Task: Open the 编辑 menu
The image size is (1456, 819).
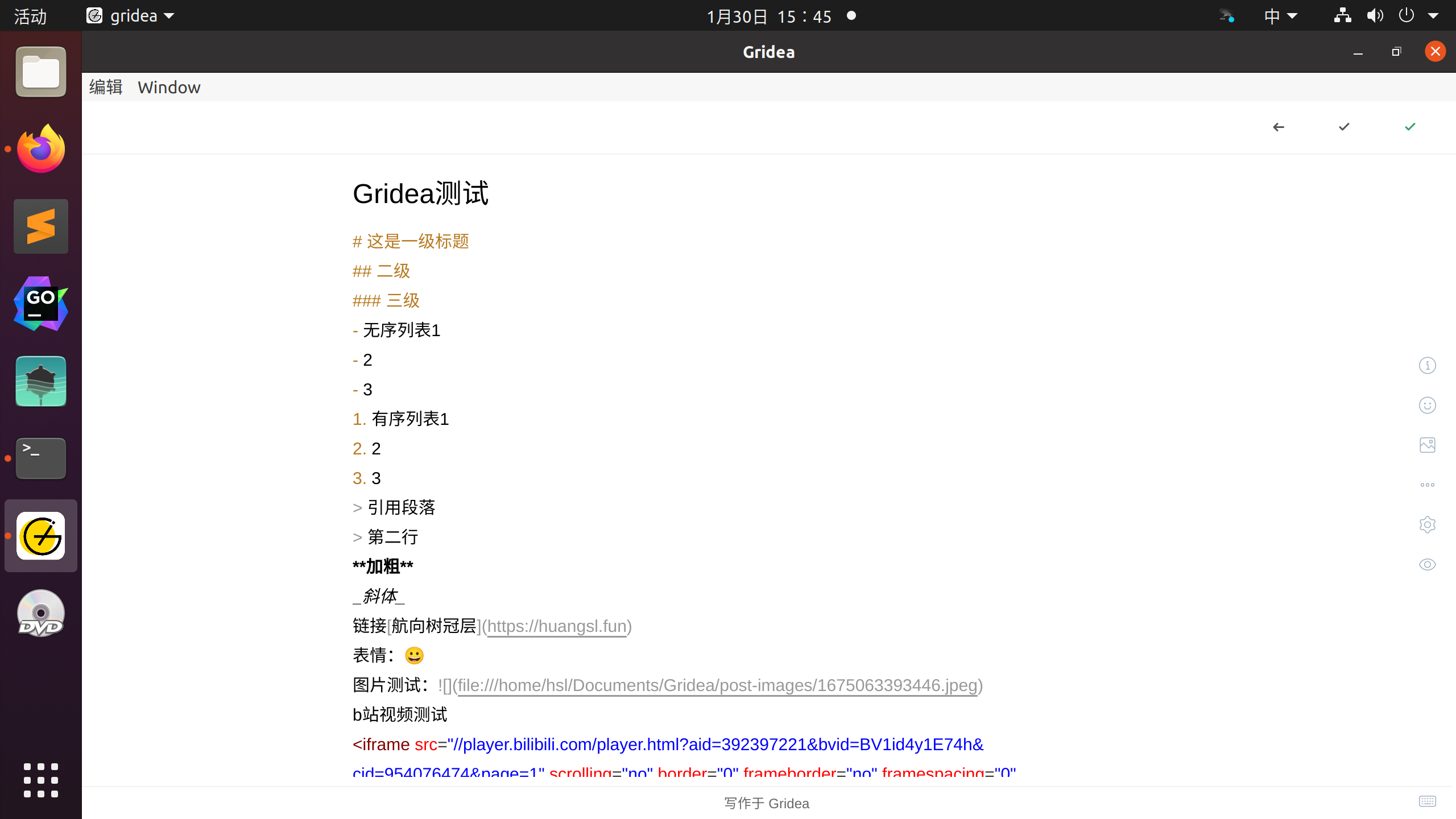Action: 106,87
